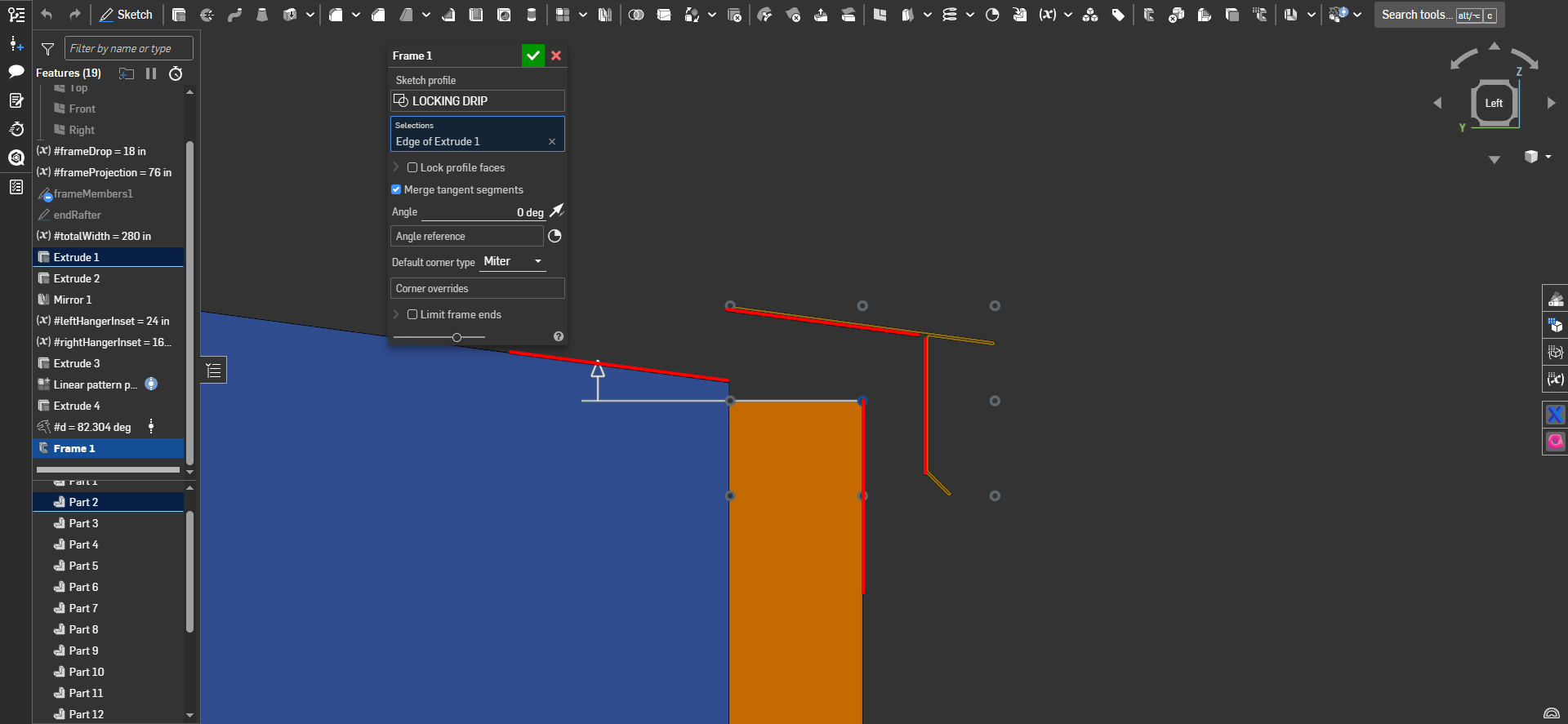1568x724 pixels.
Task: Select the Revolve tool icon
Action: [x=207, y=15]
